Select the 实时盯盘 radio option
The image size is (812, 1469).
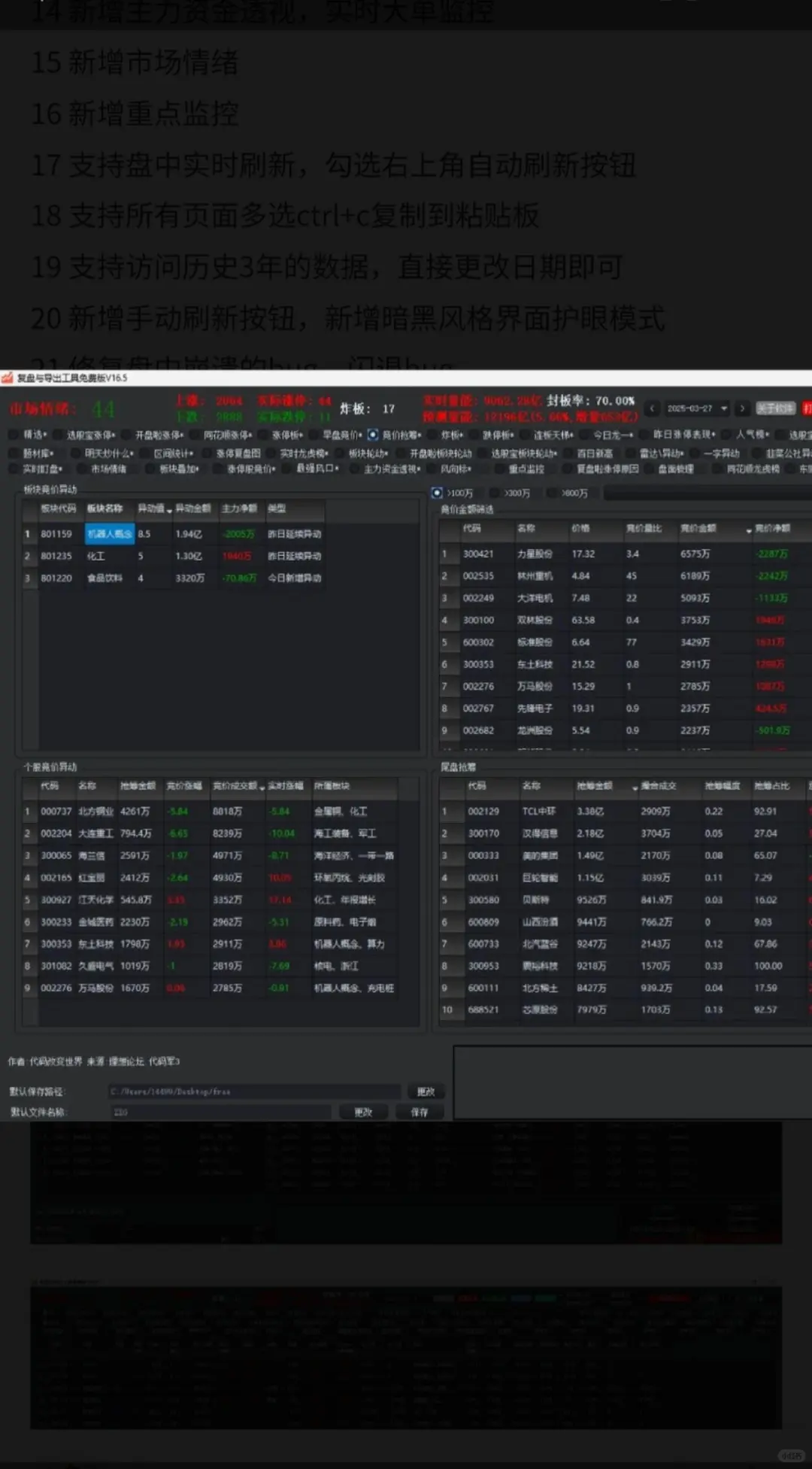pyautogui.click(x=37, y=469)
